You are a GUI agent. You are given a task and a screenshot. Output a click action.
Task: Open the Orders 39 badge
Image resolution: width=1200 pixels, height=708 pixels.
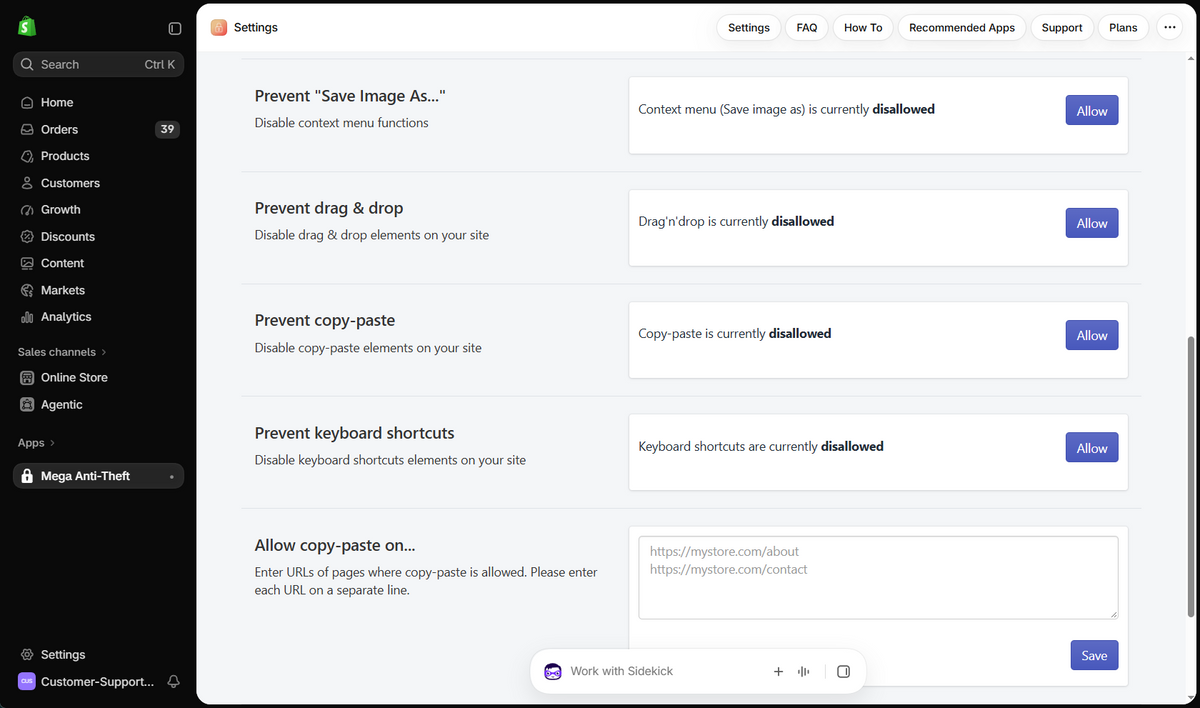(x=167, y=129)
